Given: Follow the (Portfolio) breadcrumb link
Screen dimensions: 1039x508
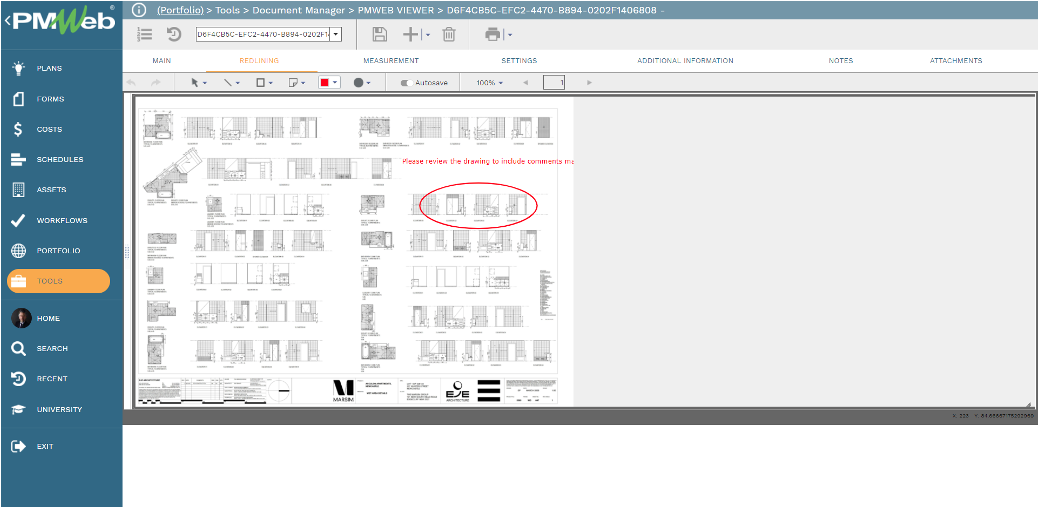Looking at the screenshot, I should point(183,10).
